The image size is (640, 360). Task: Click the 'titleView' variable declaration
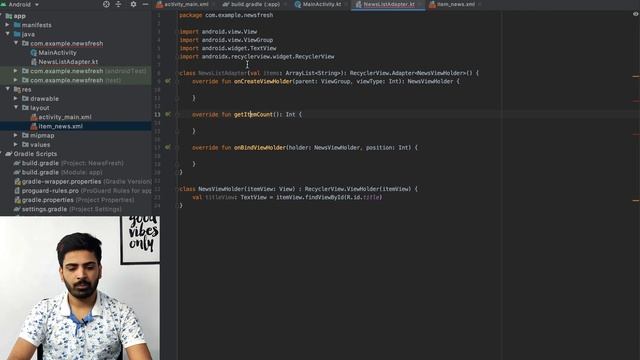[220, 197]
